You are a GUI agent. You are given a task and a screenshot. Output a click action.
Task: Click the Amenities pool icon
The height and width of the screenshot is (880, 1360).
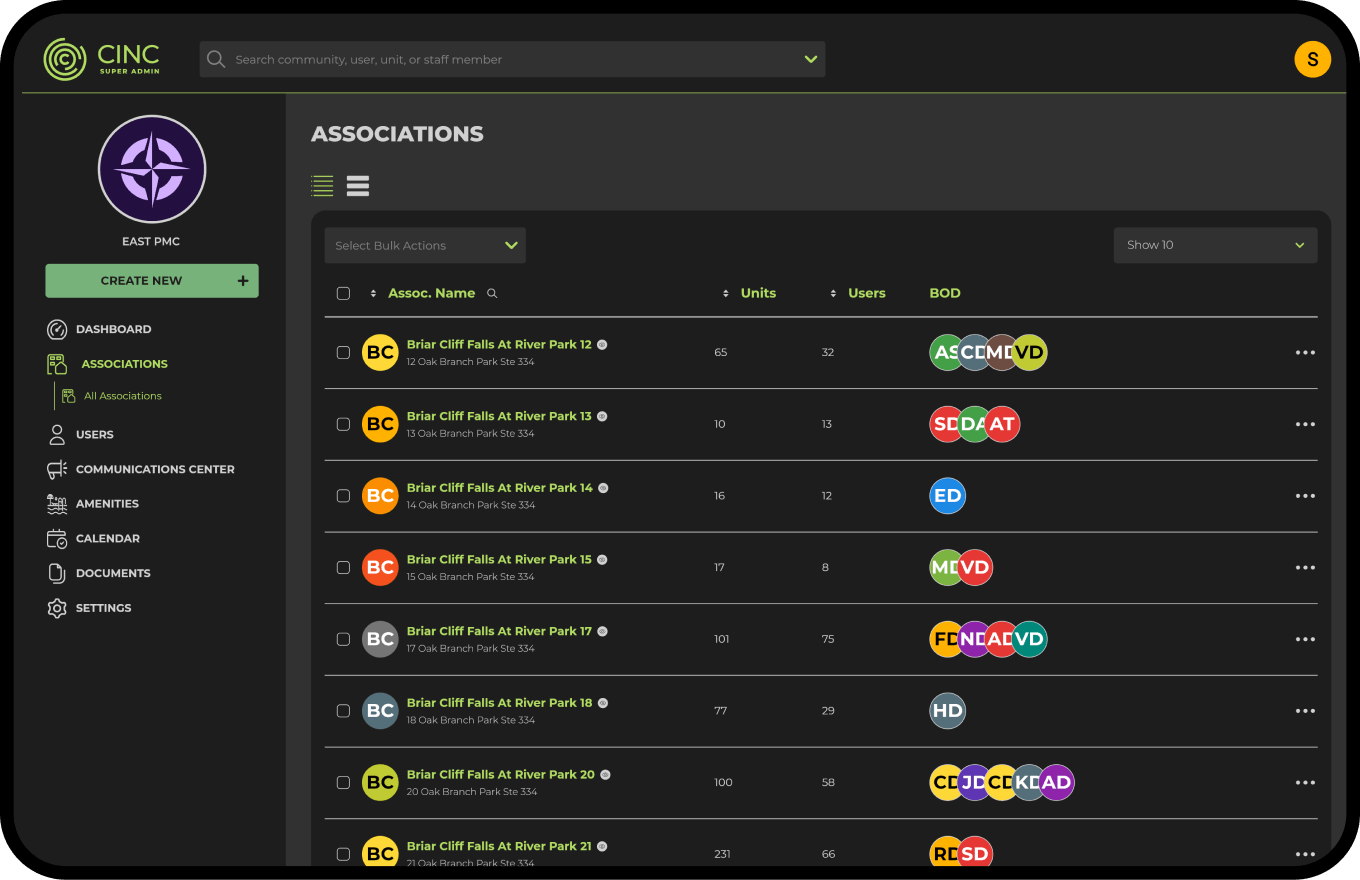57,504
